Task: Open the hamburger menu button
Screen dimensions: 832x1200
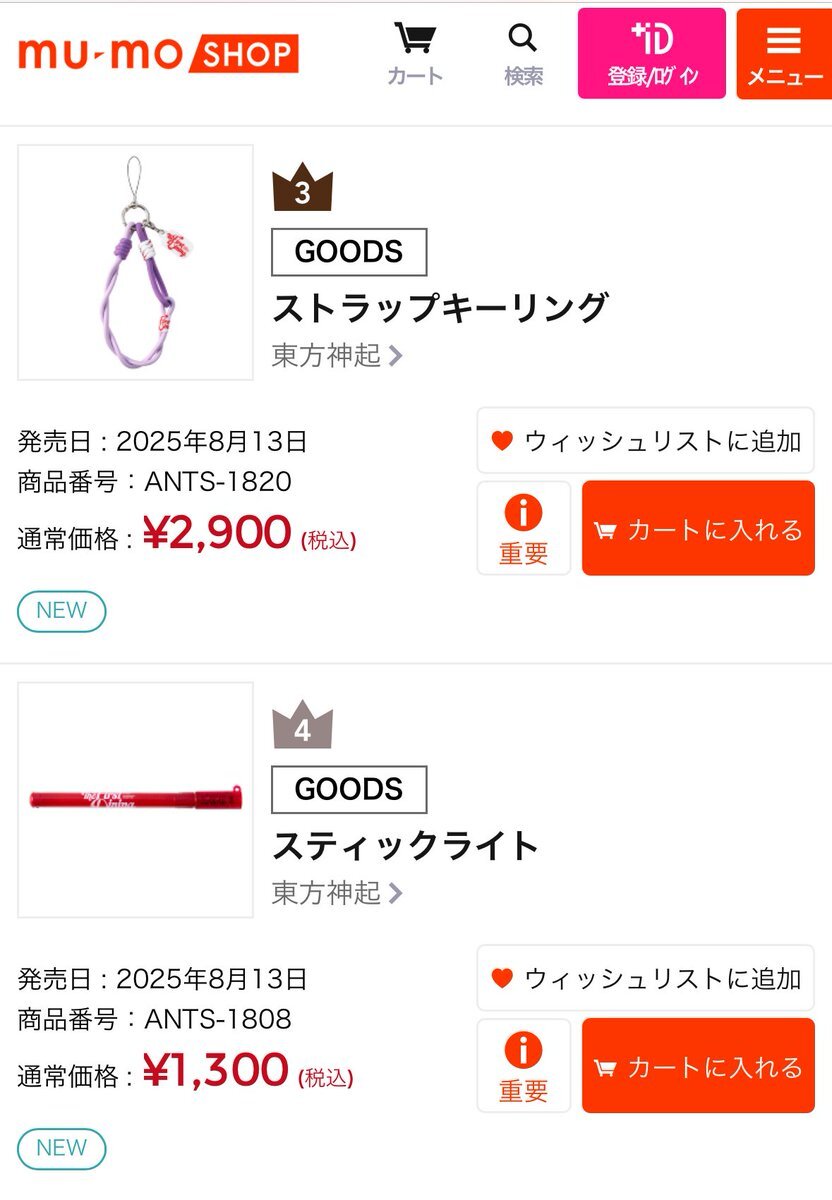Action: click(784, 54)
